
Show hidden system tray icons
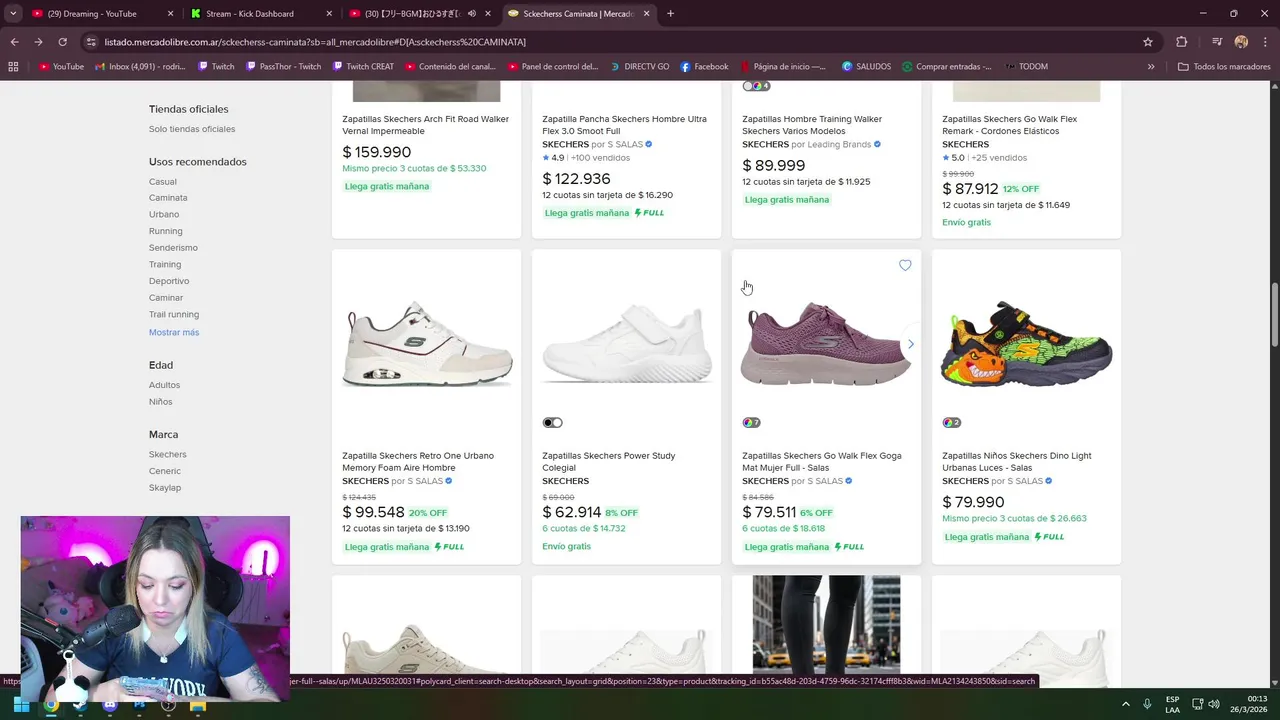1125,704
